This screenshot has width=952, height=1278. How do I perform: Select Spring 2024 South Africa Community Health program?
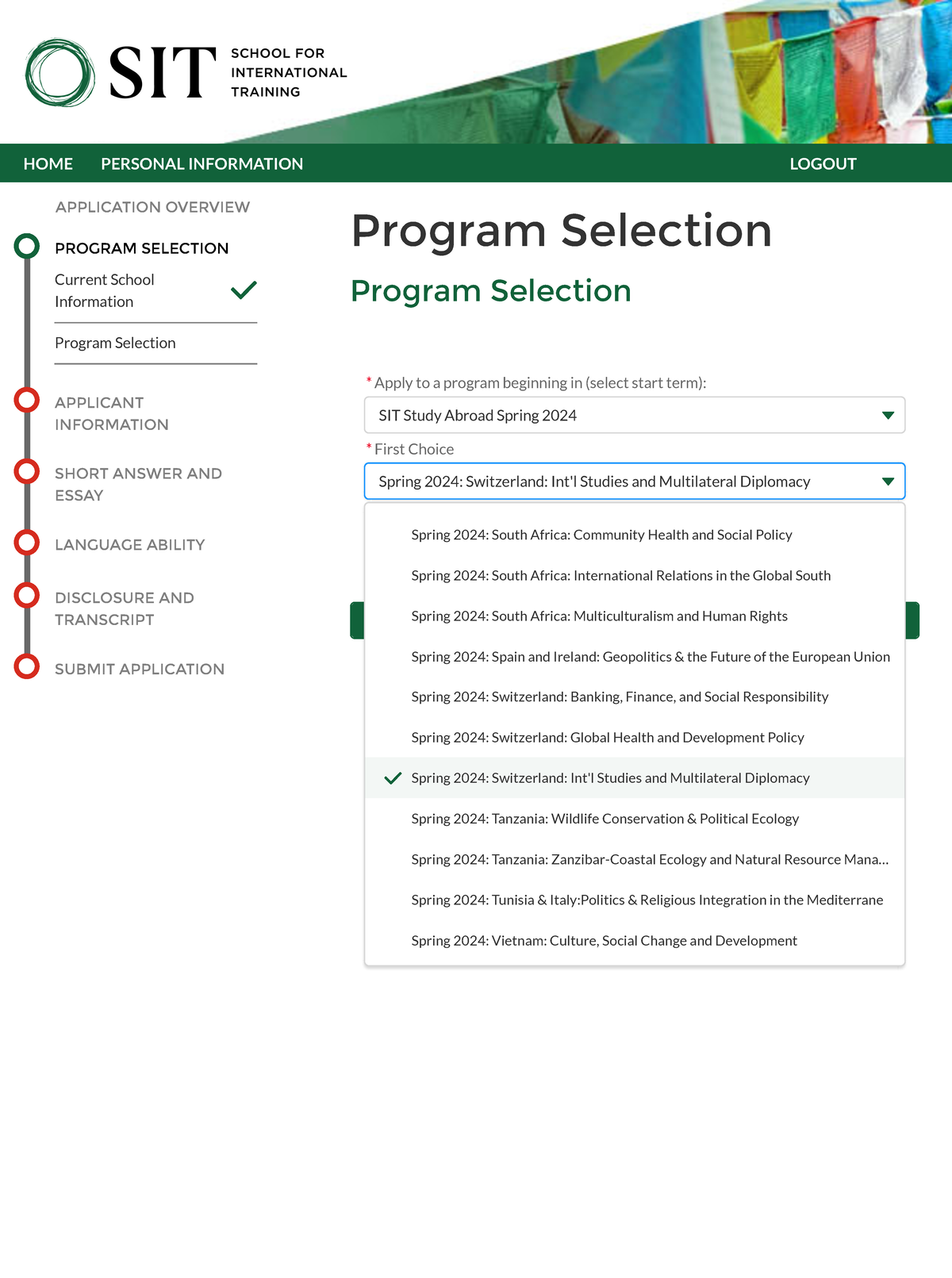(x=601, y=535)
